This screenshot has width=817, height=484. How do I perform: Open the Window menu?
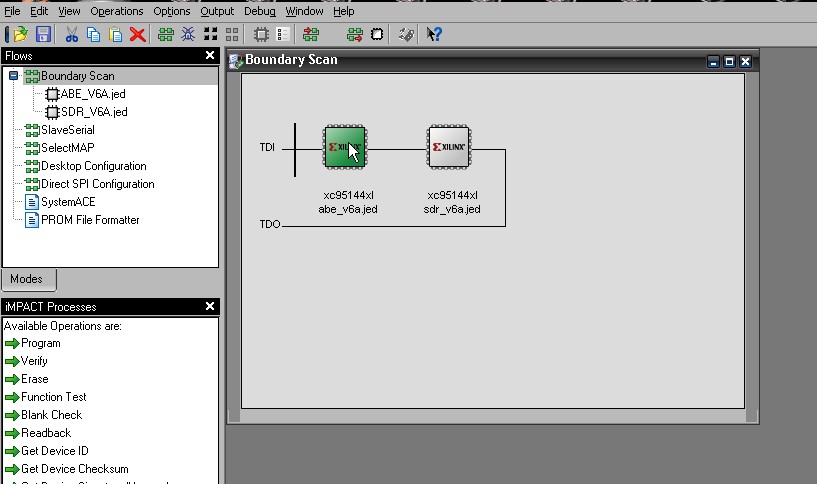(x=304, y=11)
